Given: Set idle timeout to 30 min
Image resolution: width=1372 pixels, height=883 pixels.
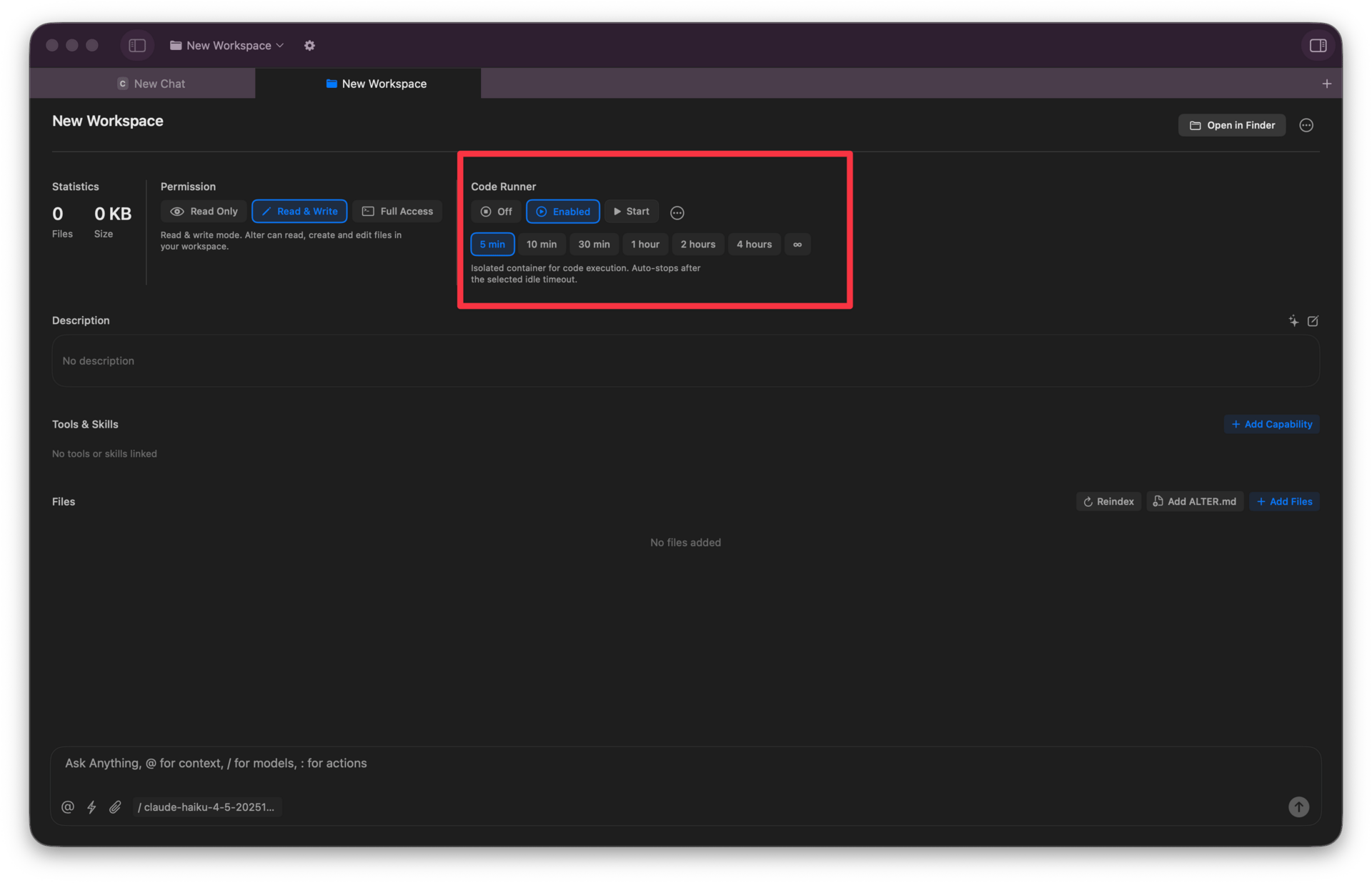Looking at the screenshot, I should [594, 245].
